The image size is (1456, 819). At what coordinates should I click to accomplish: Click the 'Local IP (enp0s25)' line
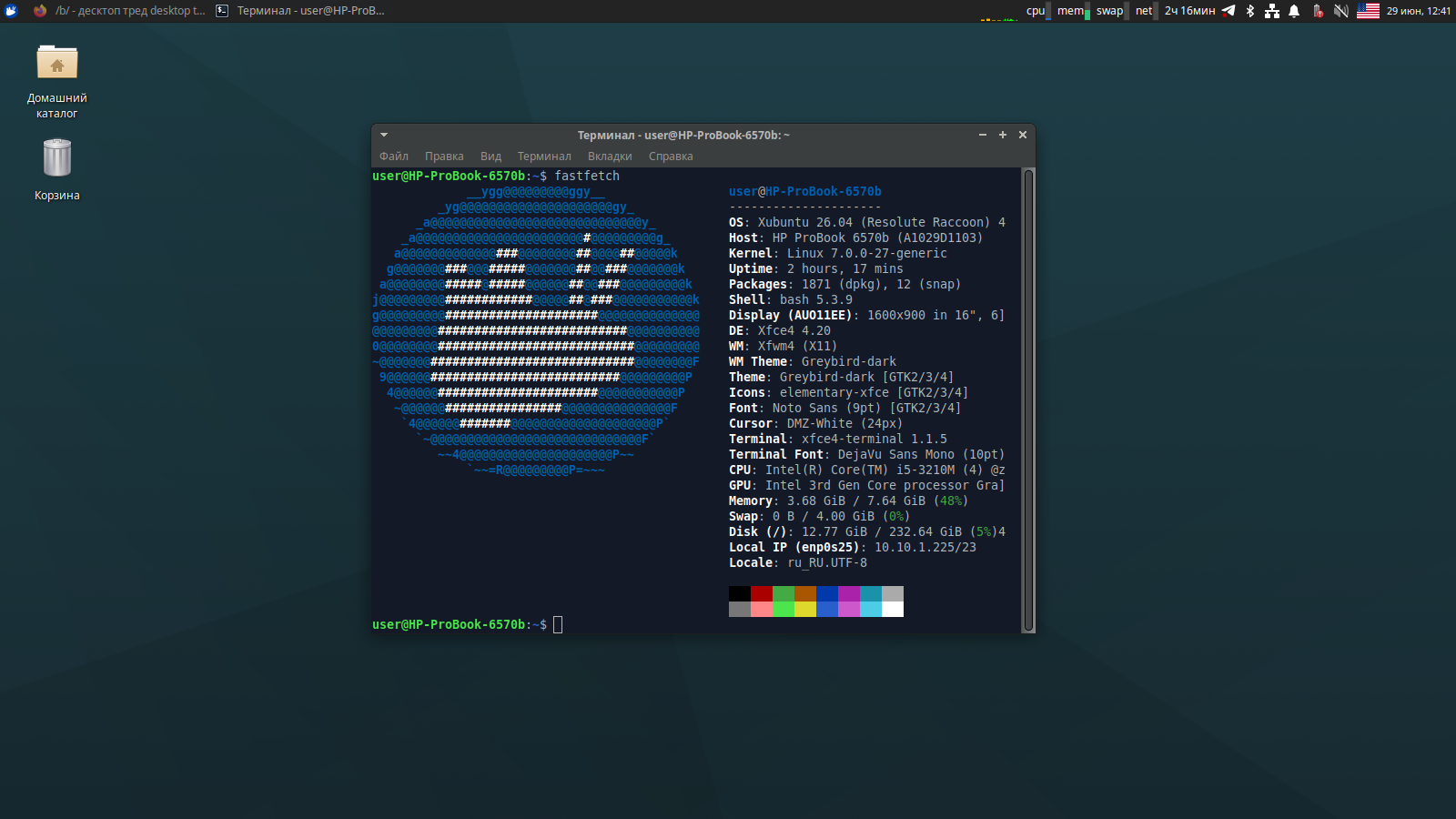[x=853, y=548]
